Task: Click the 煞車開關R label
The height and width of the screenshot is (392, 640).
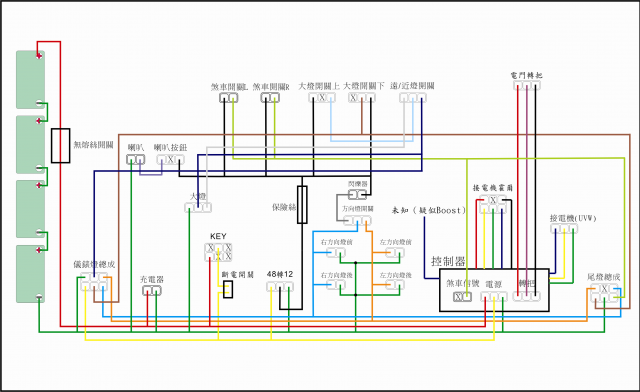Action: tap(271, 87)
